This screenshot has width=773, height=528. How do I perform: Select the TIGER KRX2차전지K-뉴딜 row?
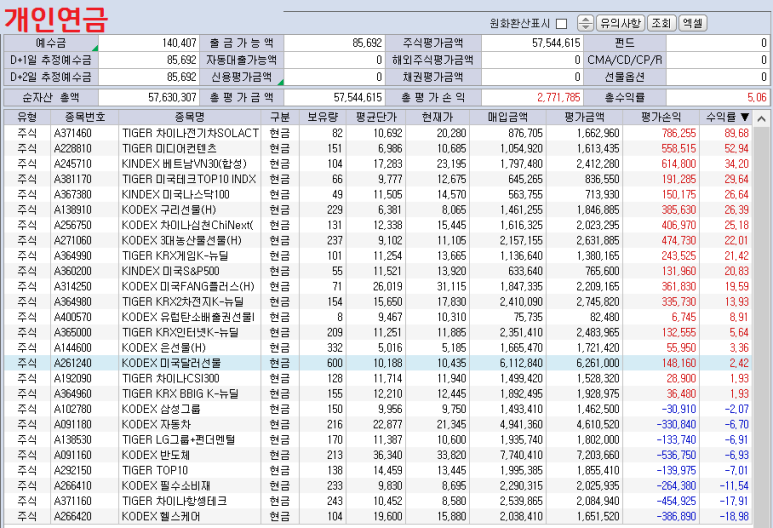379,302
